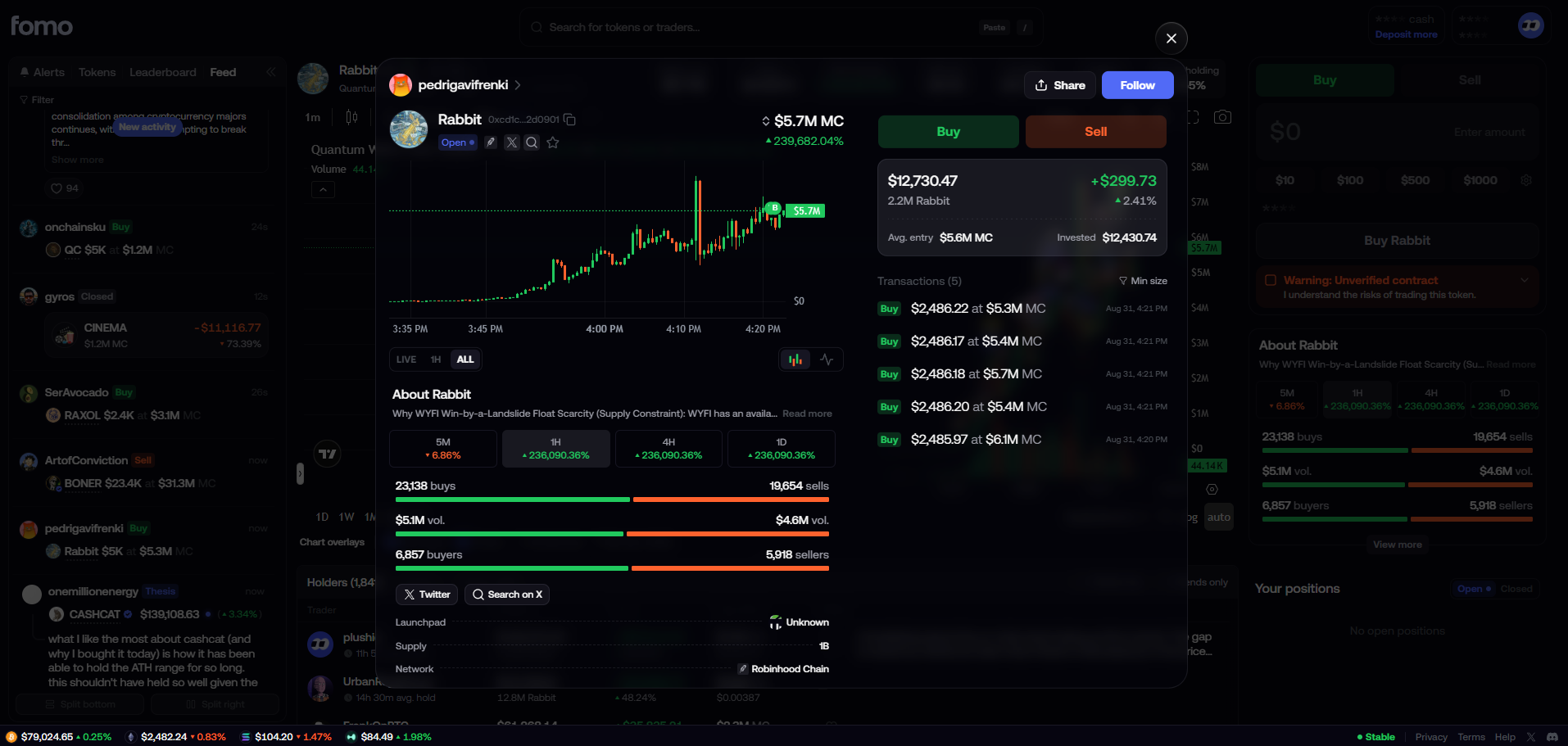Open the Discord icon in footer

[1552, 737]
